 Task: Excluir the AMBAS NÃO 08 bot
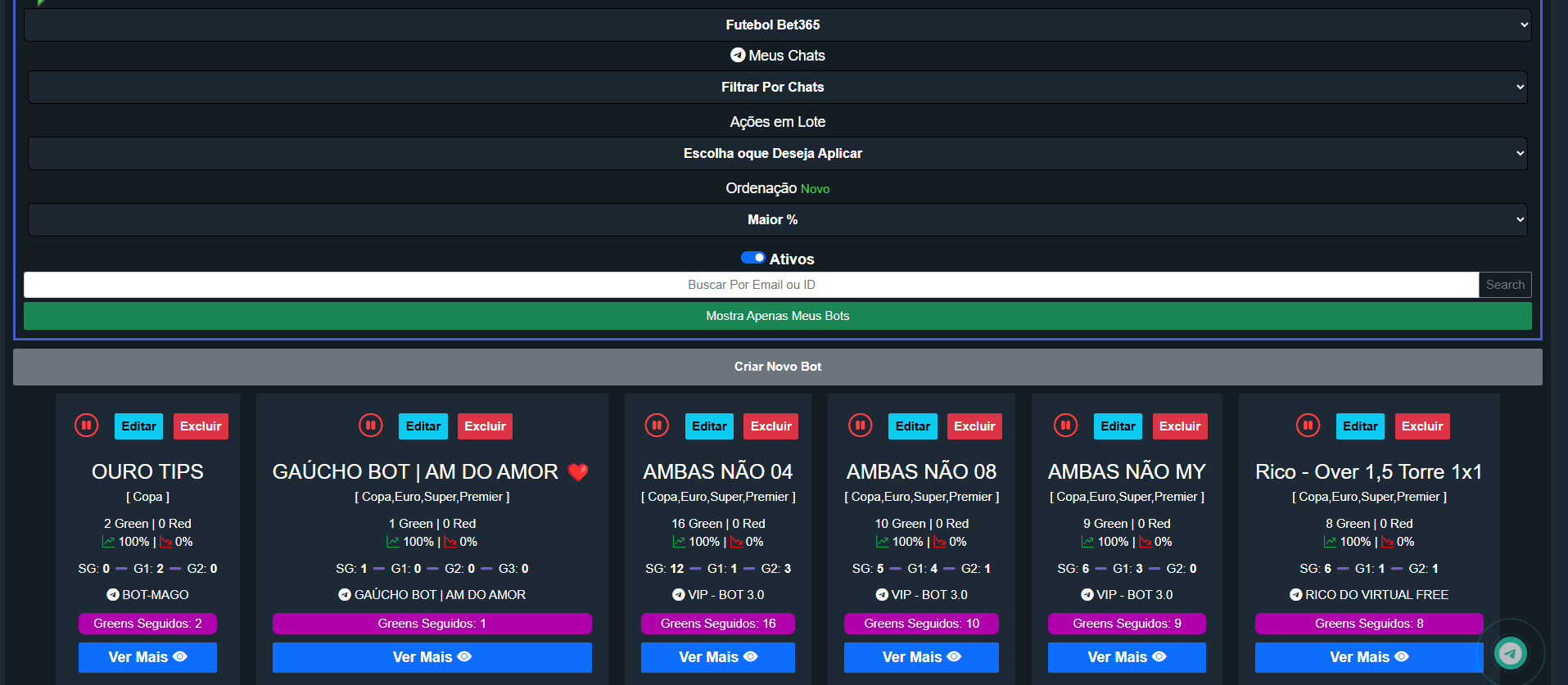point(974,426)
